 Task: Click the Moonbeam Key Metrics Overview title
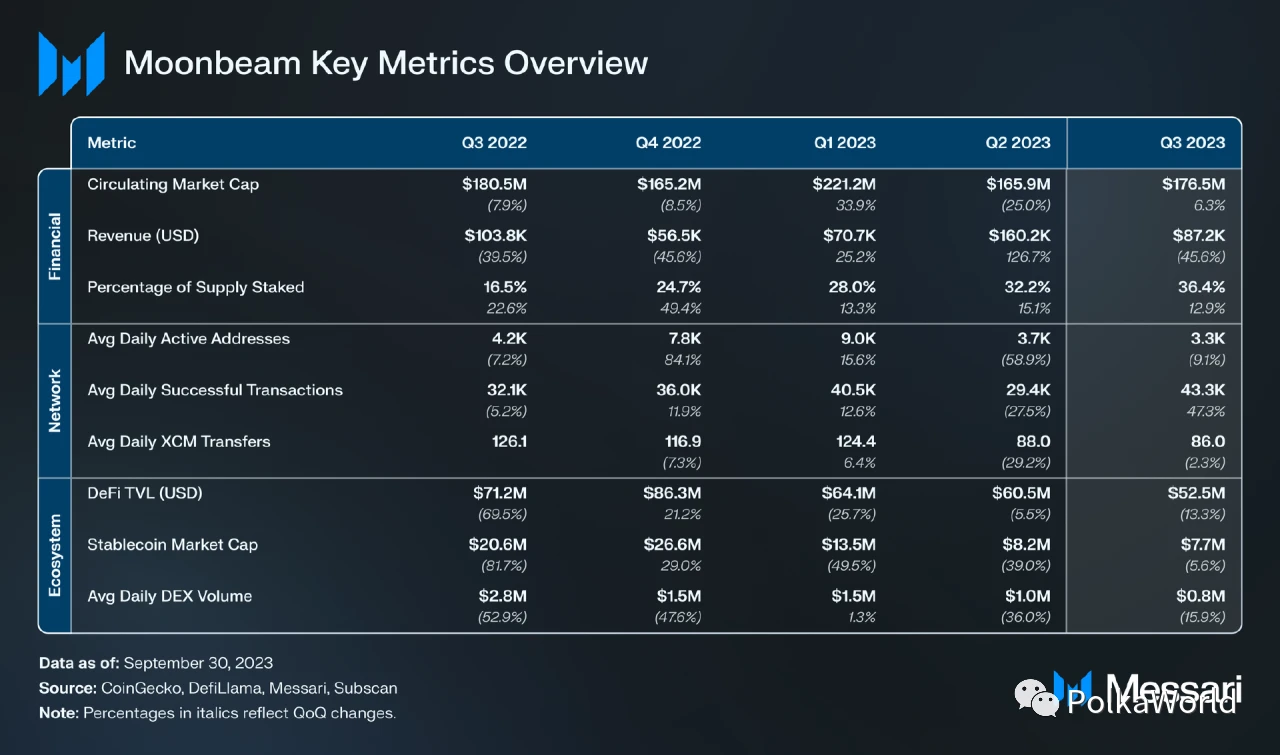click(386, 63)
